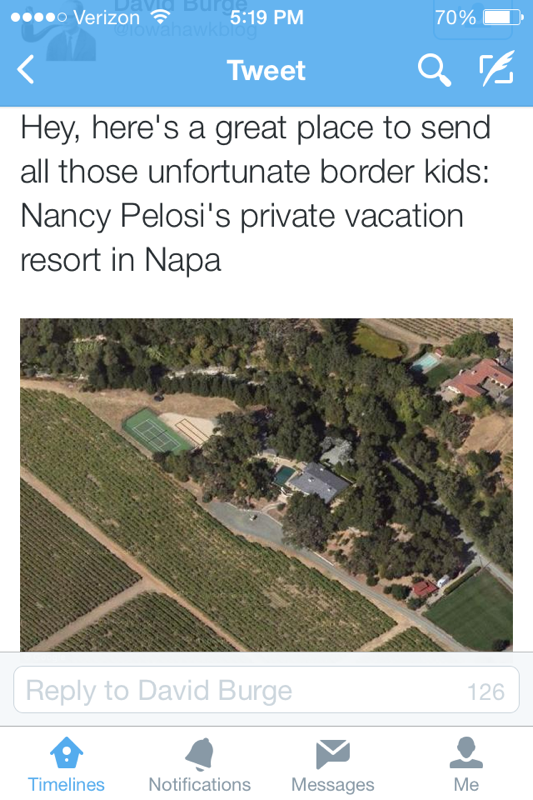Tap the Notifications bell icon
Viewport: 533px width, 800px height.
point(199,754)
